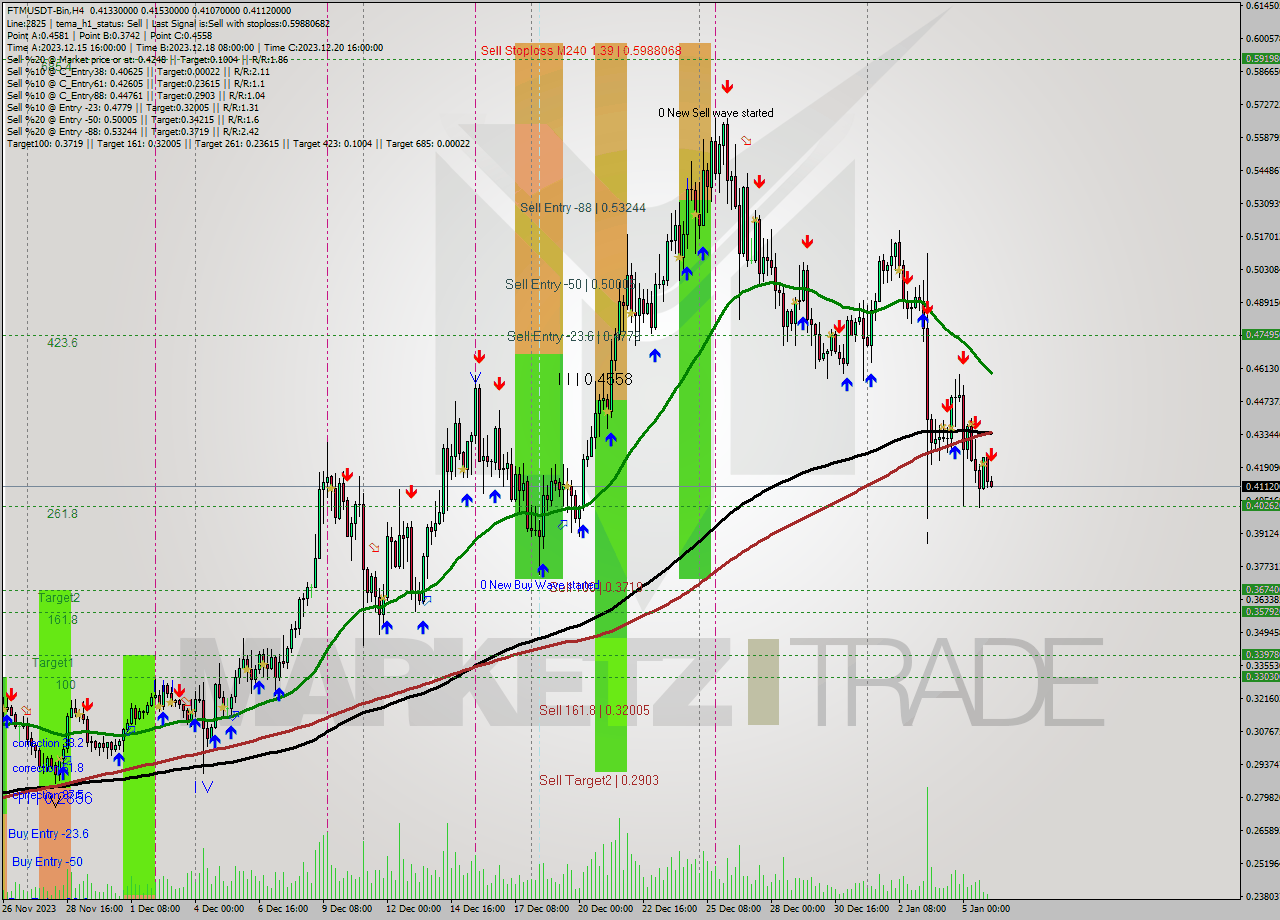Click the green Target2 label

tap(58, 597)
